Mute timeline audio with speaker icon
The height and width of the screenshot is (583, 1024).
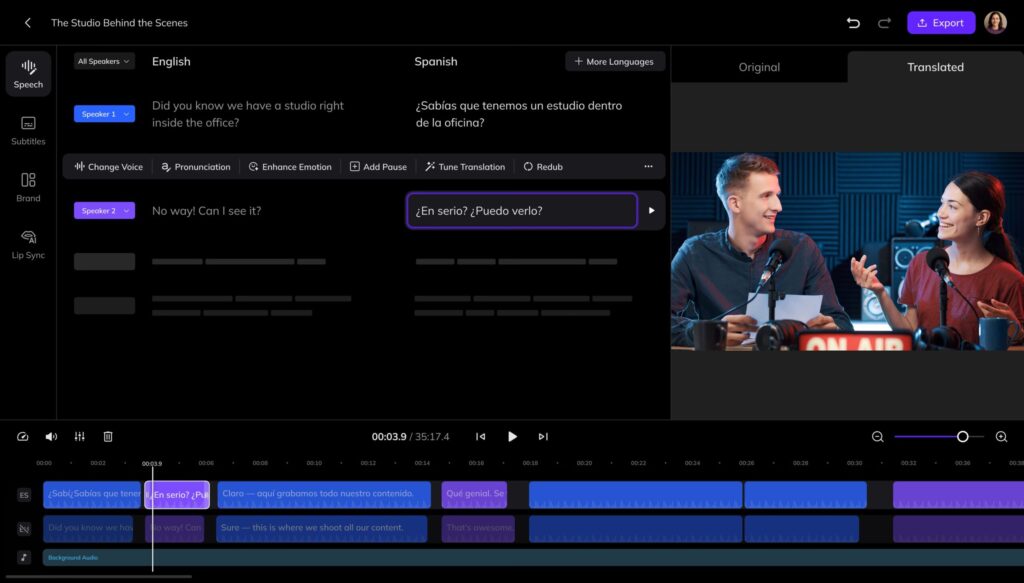(x=51, y=436)
